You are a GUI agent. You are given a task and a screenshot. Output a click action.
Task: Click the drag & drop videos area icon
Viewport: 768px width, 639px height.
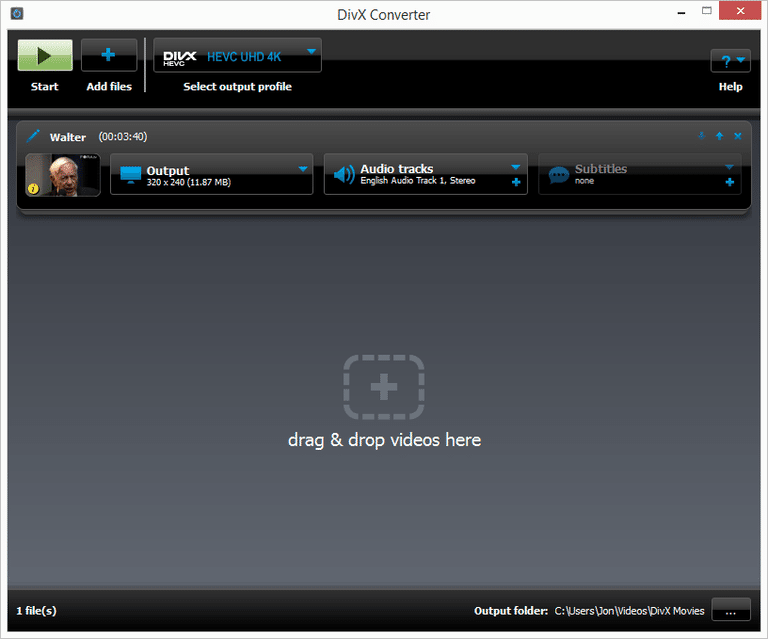tap(384, 387)
